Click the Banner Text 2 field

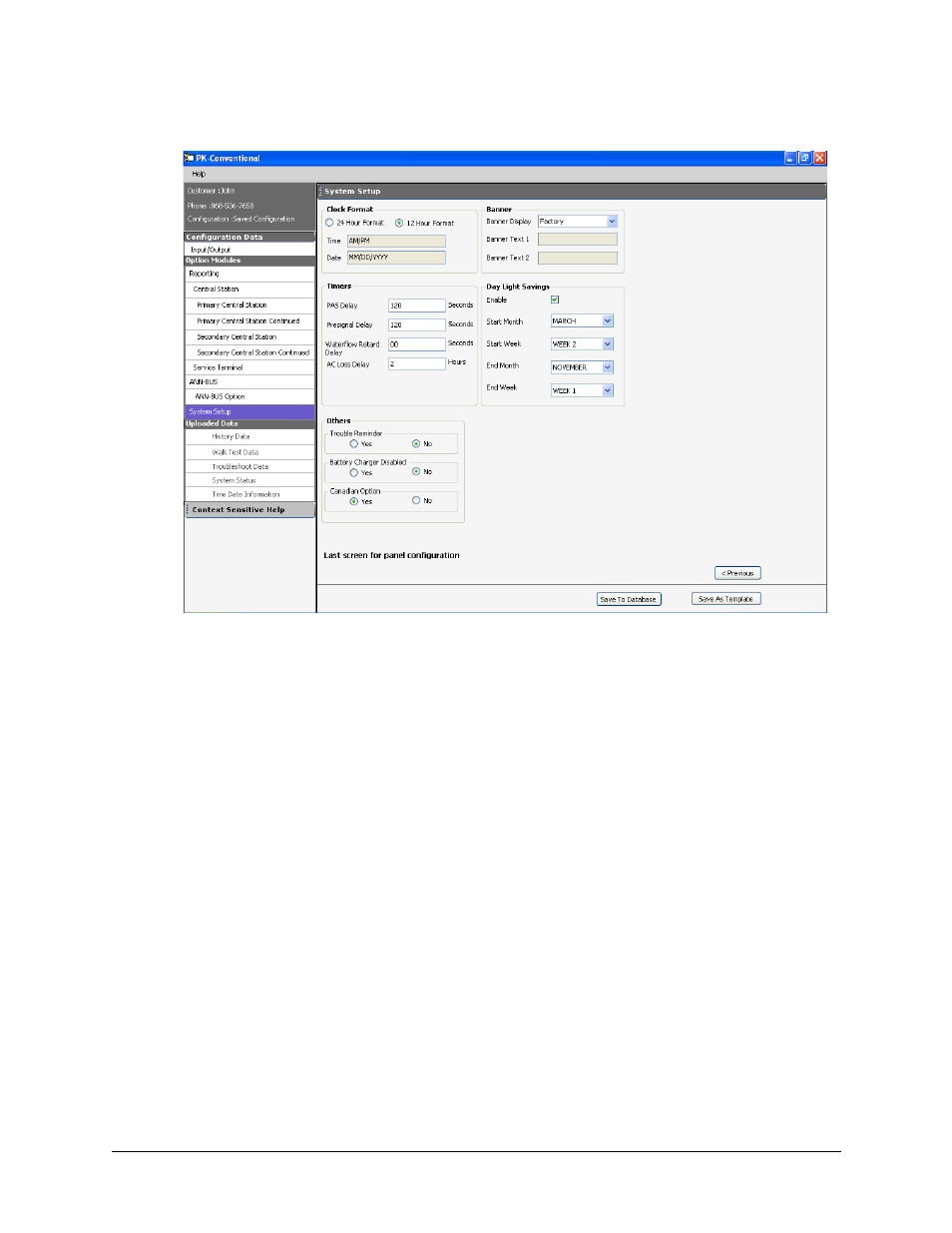click(578, 258)
